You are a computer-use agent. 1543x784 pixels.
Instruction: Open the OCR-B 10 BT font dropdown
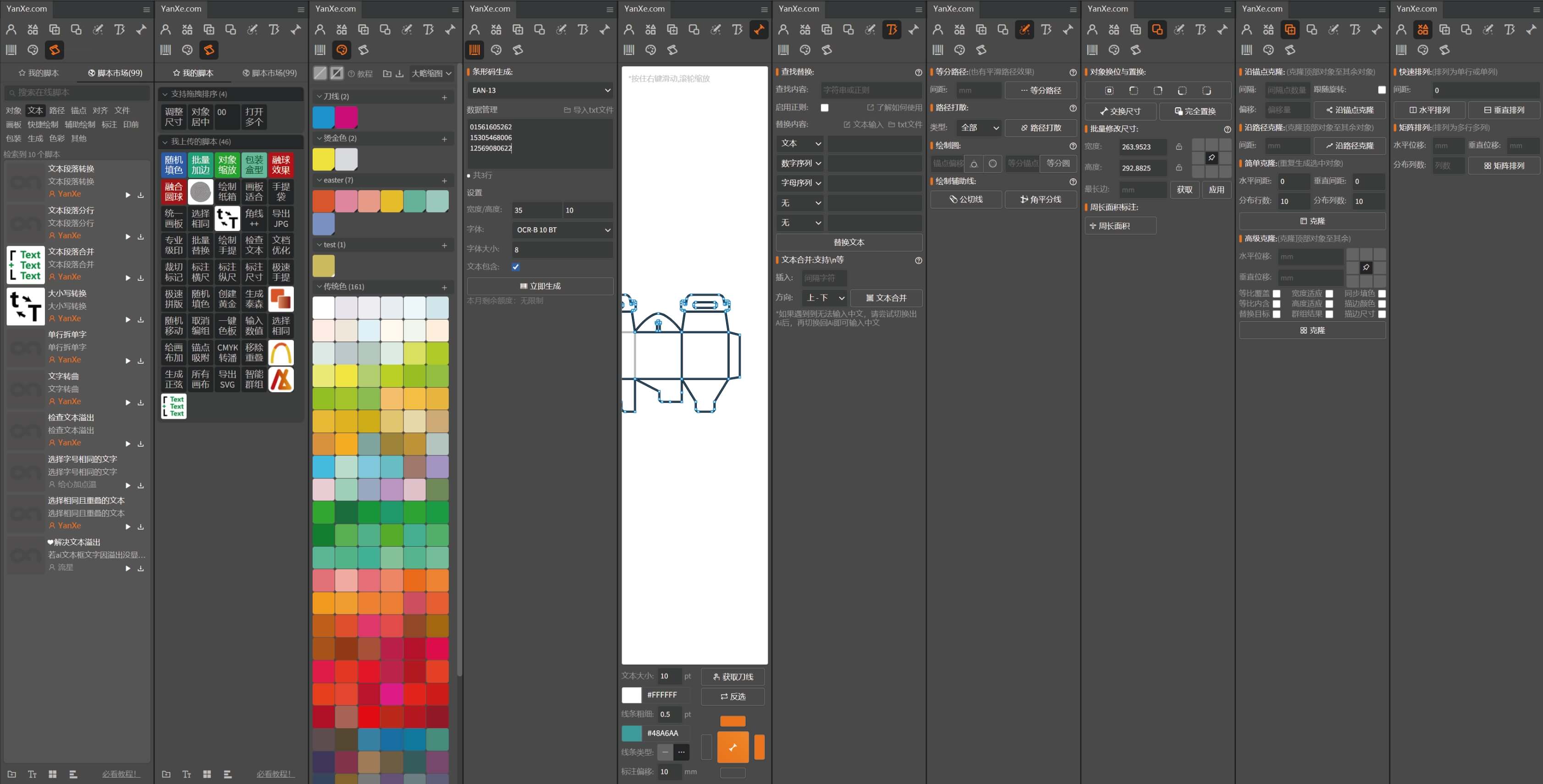[x=562, y=230]
